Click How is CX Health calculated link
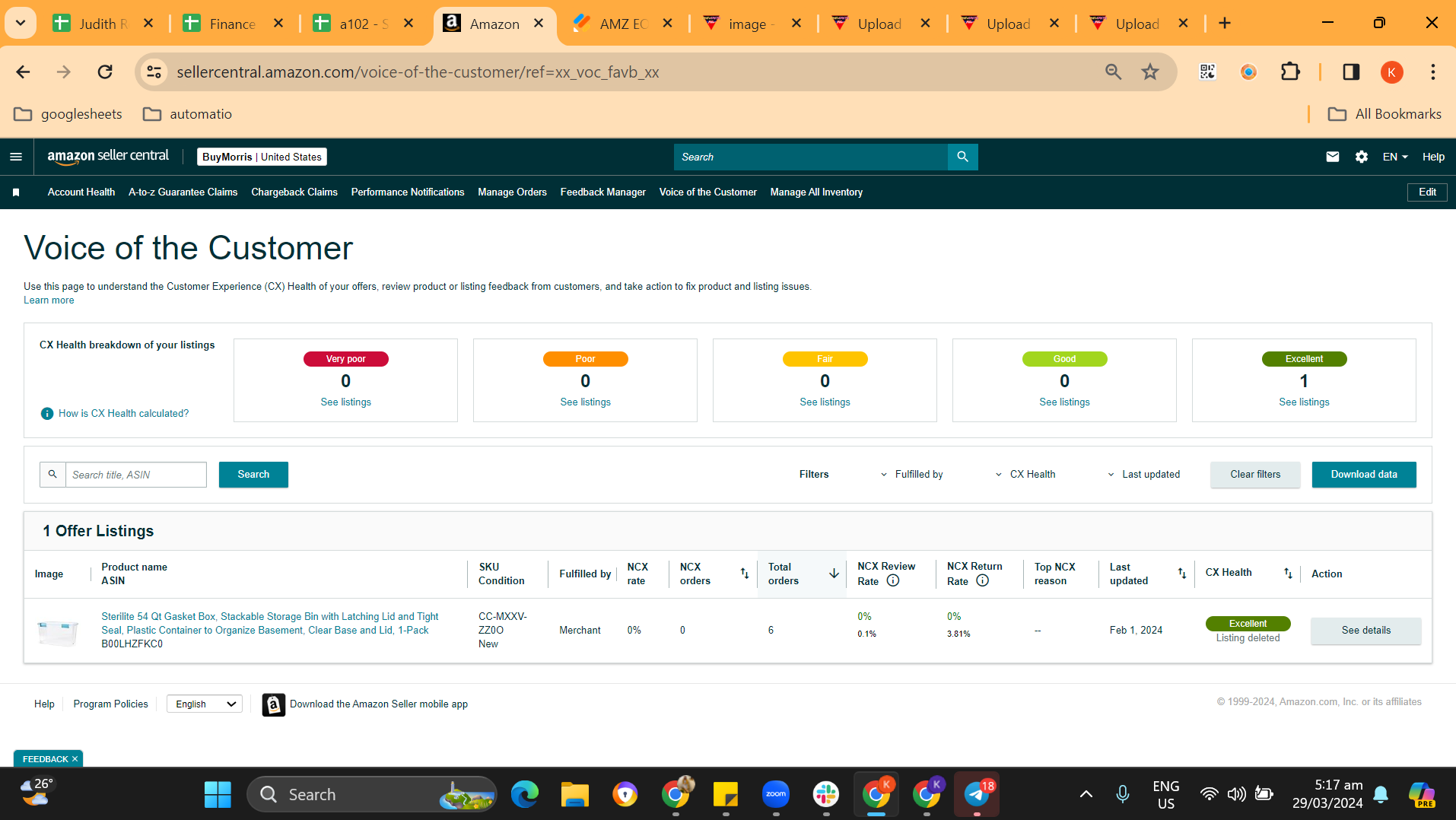 click(x=123, y=414)
